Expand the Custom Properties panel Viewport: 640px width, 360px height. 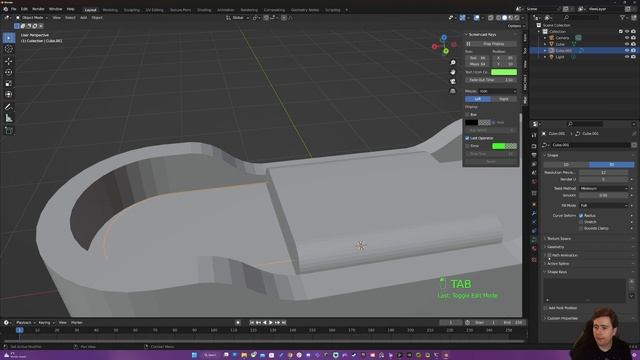561,318
